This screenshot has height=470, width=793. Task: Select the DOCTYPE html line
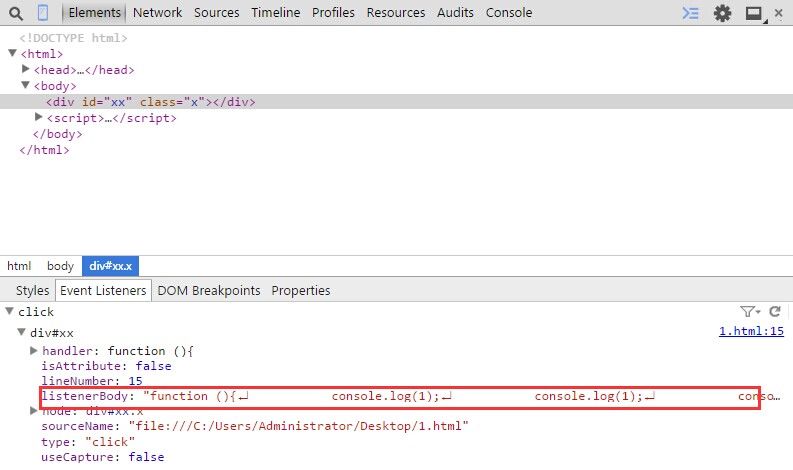73,38
